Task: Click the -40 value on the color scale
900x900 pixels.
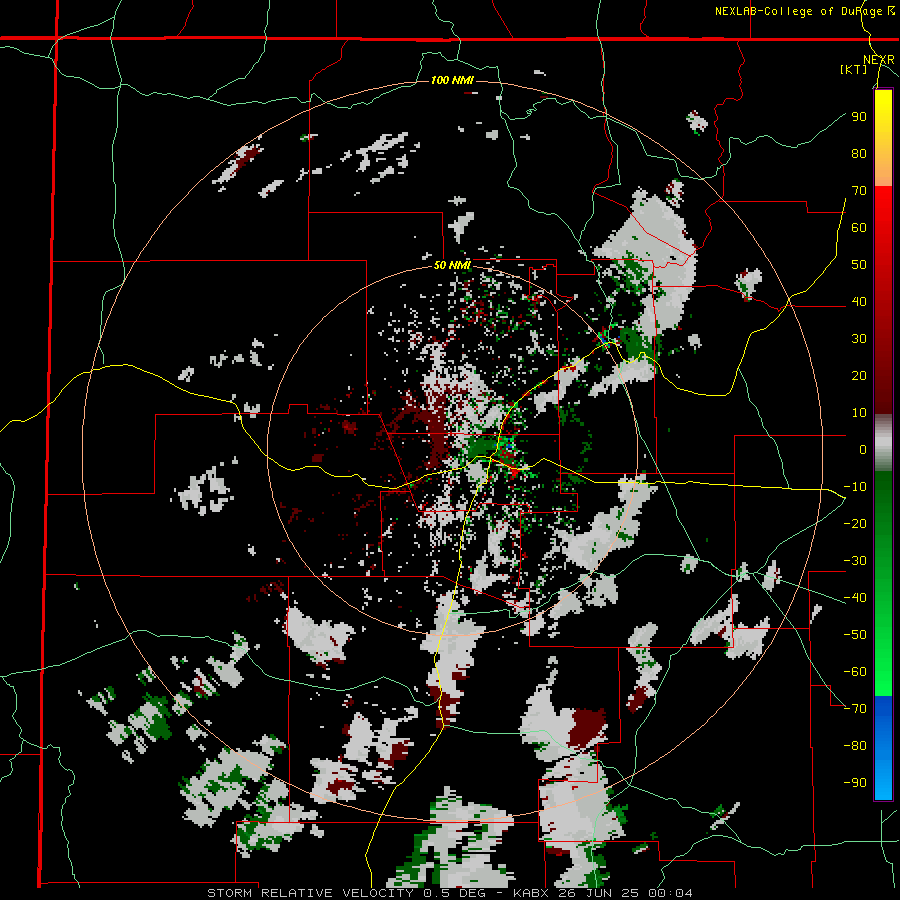Action: point(855,598)
